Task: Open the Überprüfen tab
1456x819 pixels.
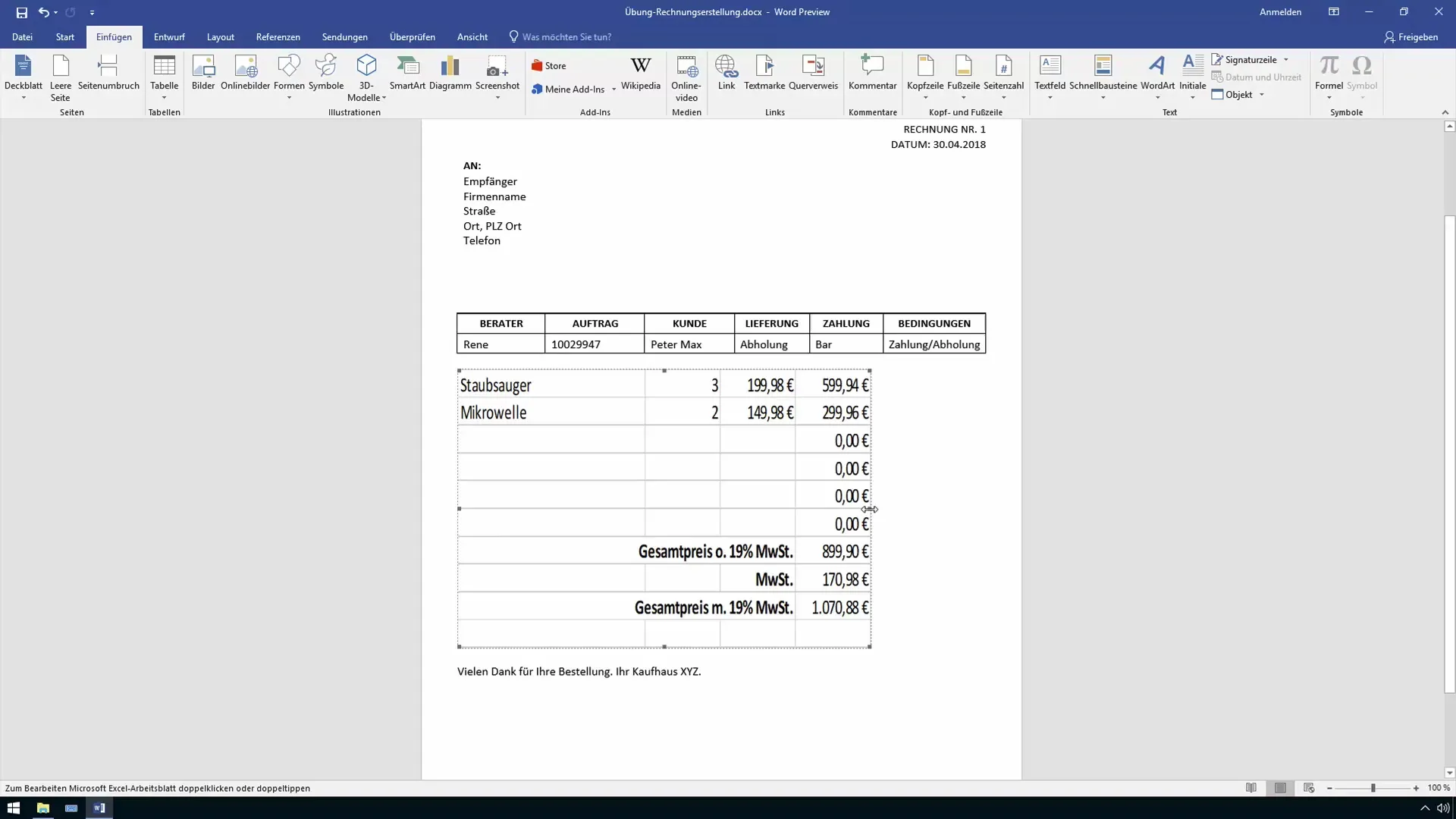Action: (x=413, y=36)
